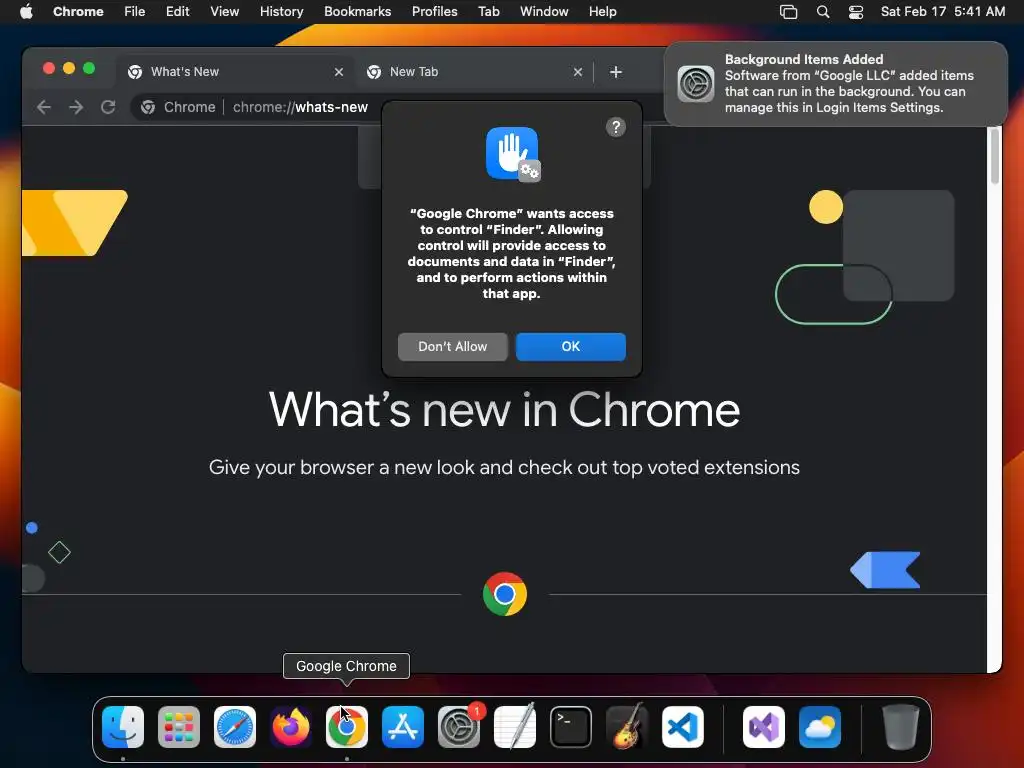Open Finder from the Dock
This screenshot has height=768, width=1024.
(123, 727)
